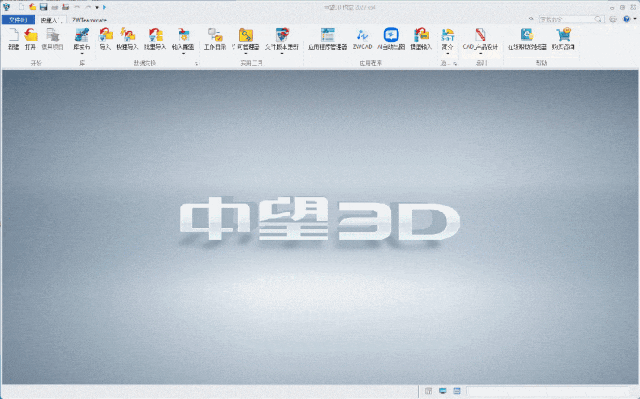This screenshot has width=640, height=399.
Task: Switch to the ZWTeamworks ribbon tab
Action: tap(89, 20)
